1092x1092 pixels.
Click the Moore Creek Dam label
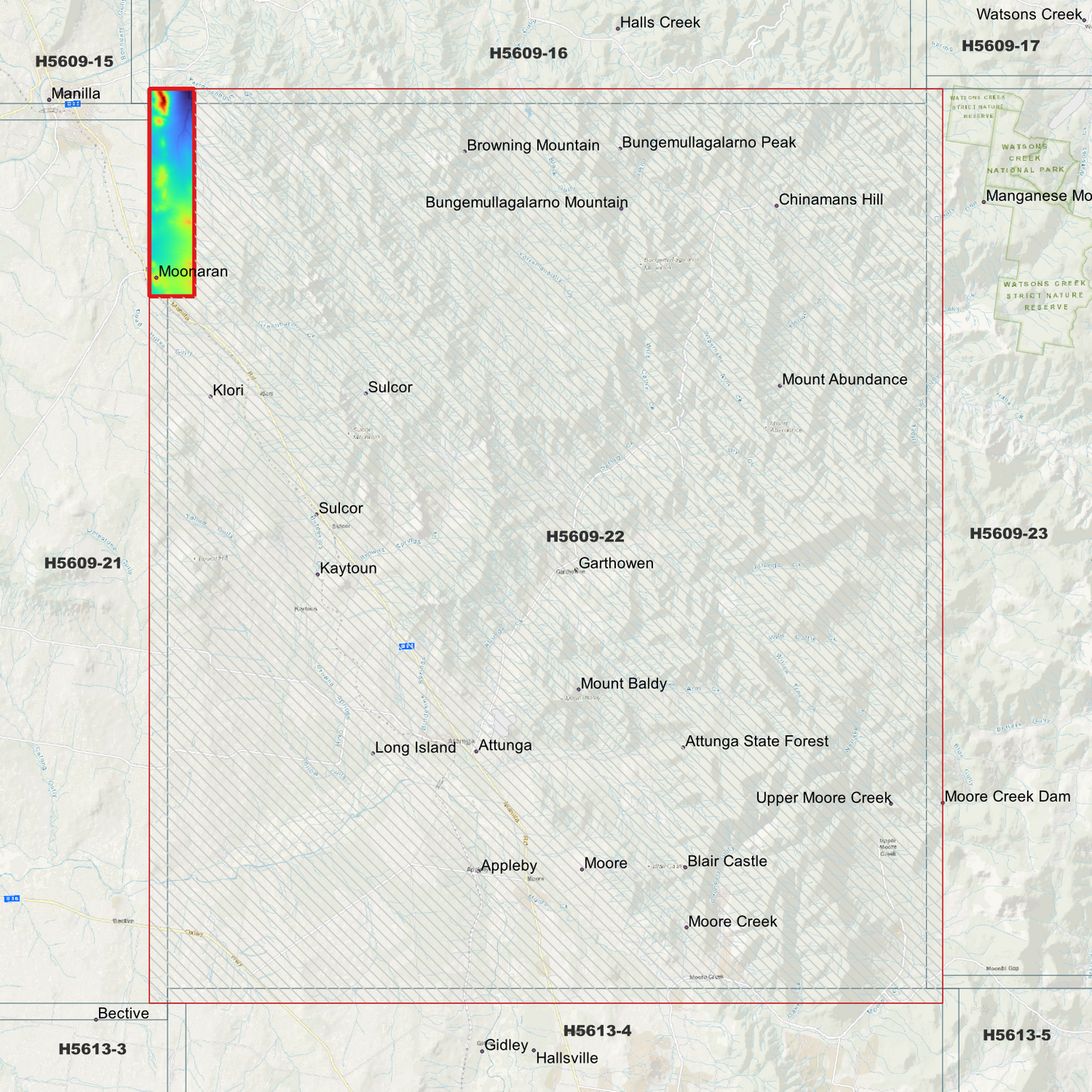1007,797
